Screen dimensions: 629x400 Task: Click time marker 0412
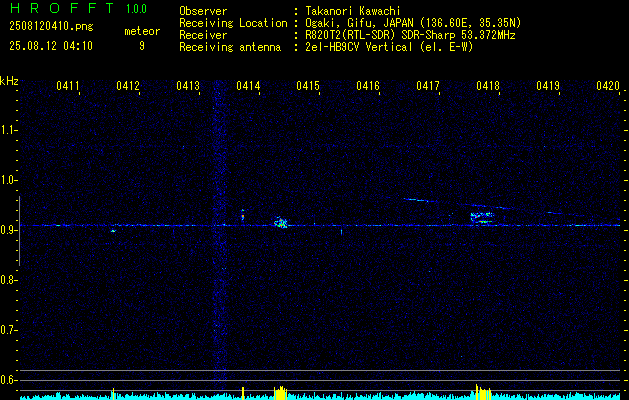[128, 86]
